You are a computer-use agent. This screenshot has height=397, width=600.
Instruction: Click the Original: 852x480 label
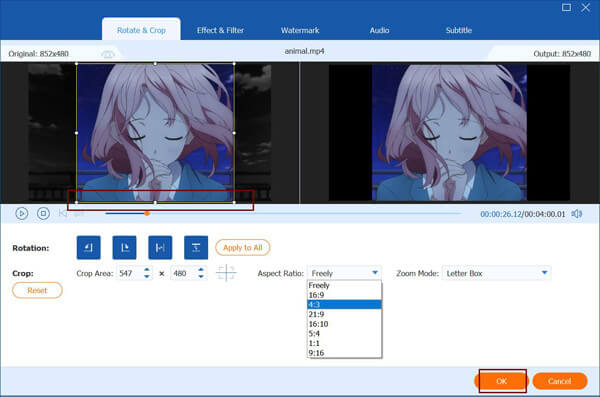[x=39, y=54]
